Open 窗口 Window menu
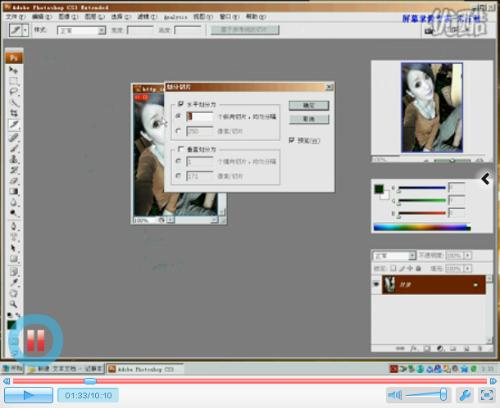Screen dimensions: 500x408 229,17
